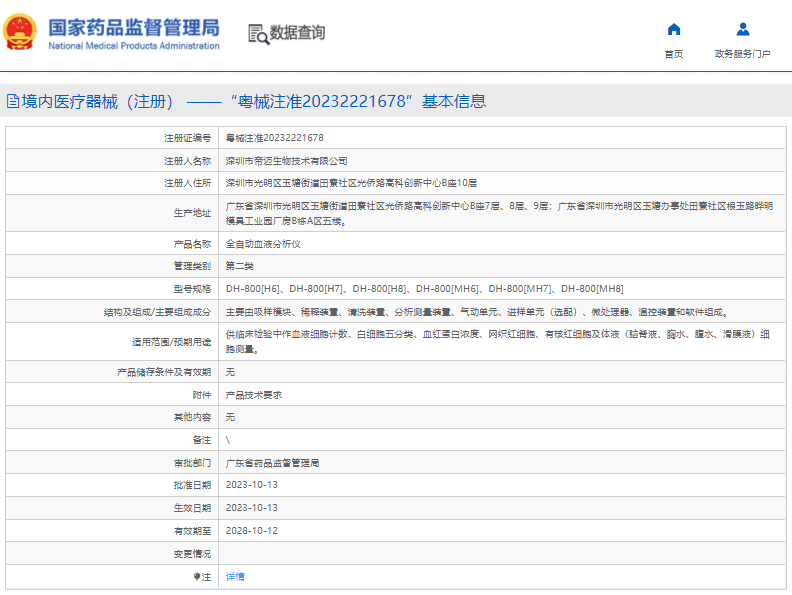Click the document icon before 境内医疗器械

pyautogui.click(x=13, y=101)
